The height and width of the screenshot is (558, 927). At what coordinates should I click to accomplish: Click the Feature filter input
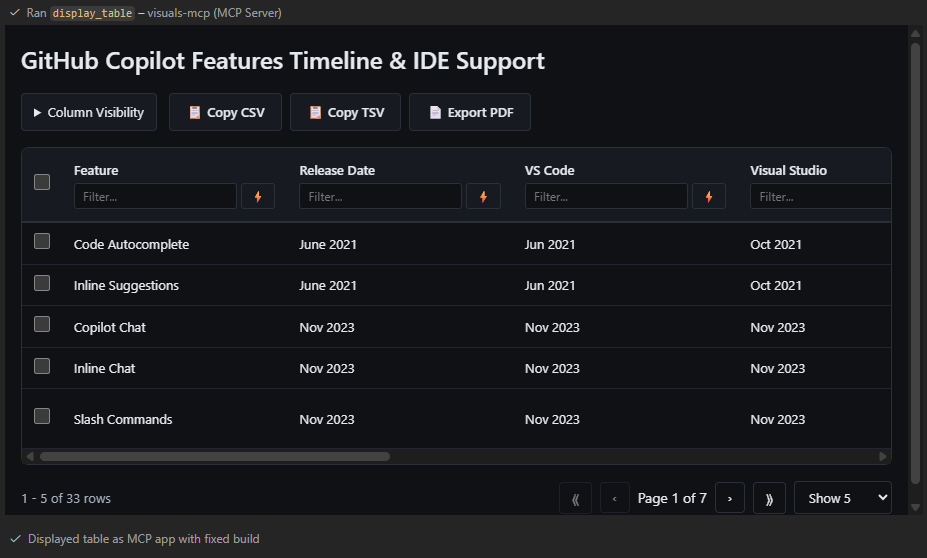coord(155,197)
